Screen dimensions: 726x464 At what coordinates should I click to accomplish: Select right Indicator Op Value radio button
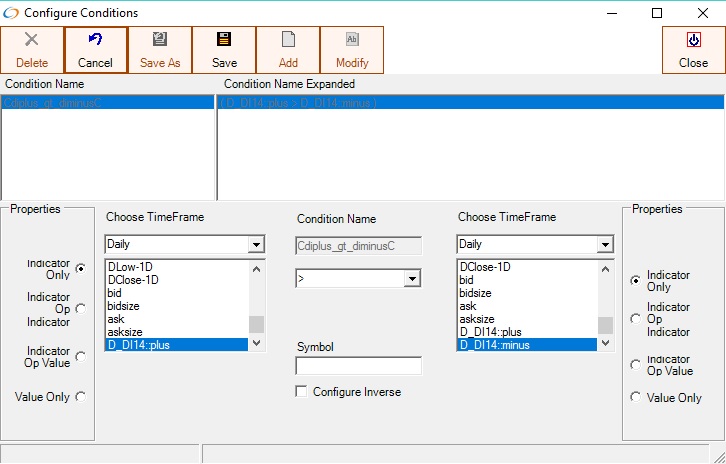pos(635,365)
